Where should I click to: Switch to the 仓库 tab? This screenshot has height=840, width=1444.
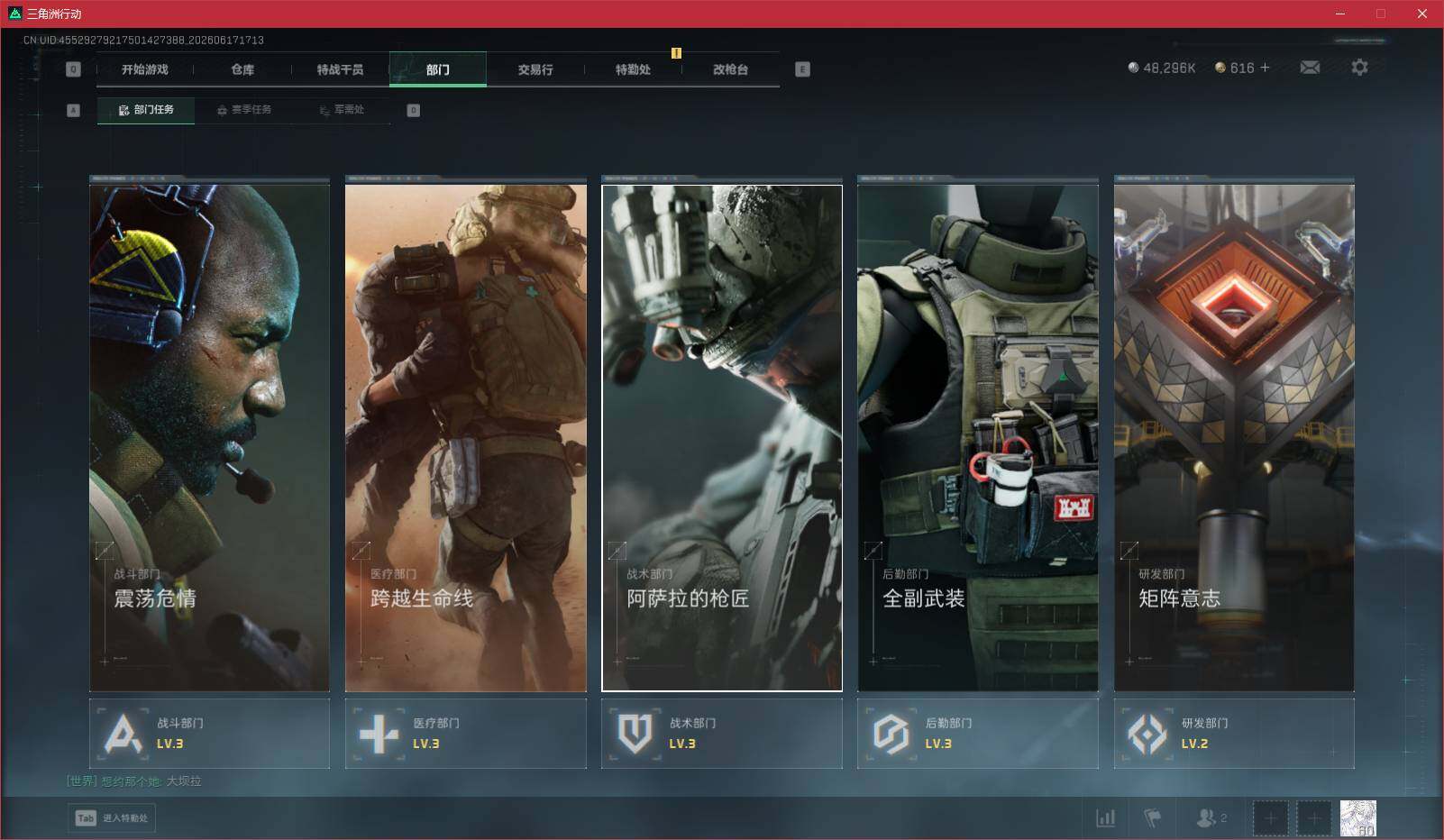pos(242,69)
